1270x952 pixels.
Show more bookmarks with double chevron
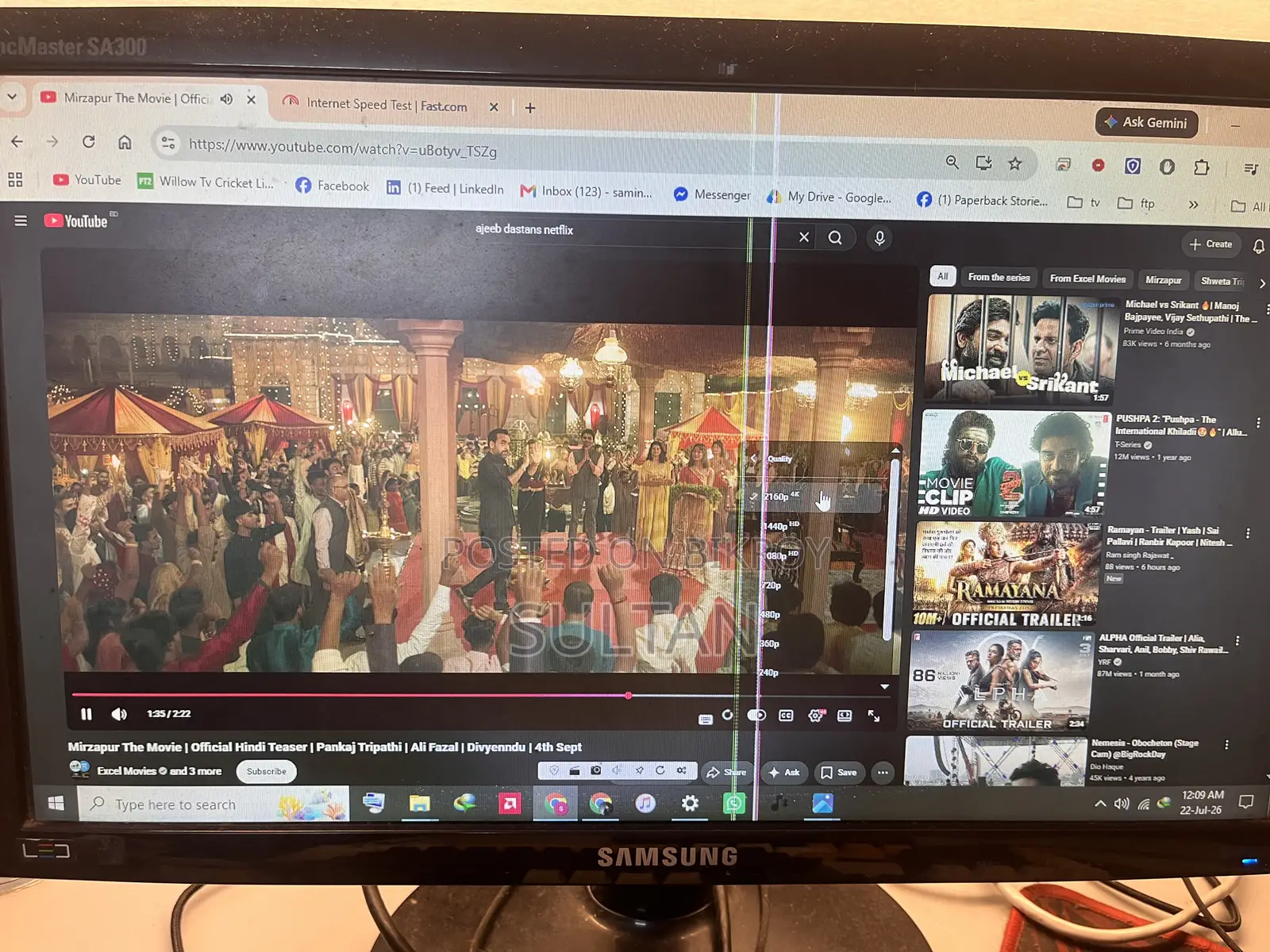1193,205
